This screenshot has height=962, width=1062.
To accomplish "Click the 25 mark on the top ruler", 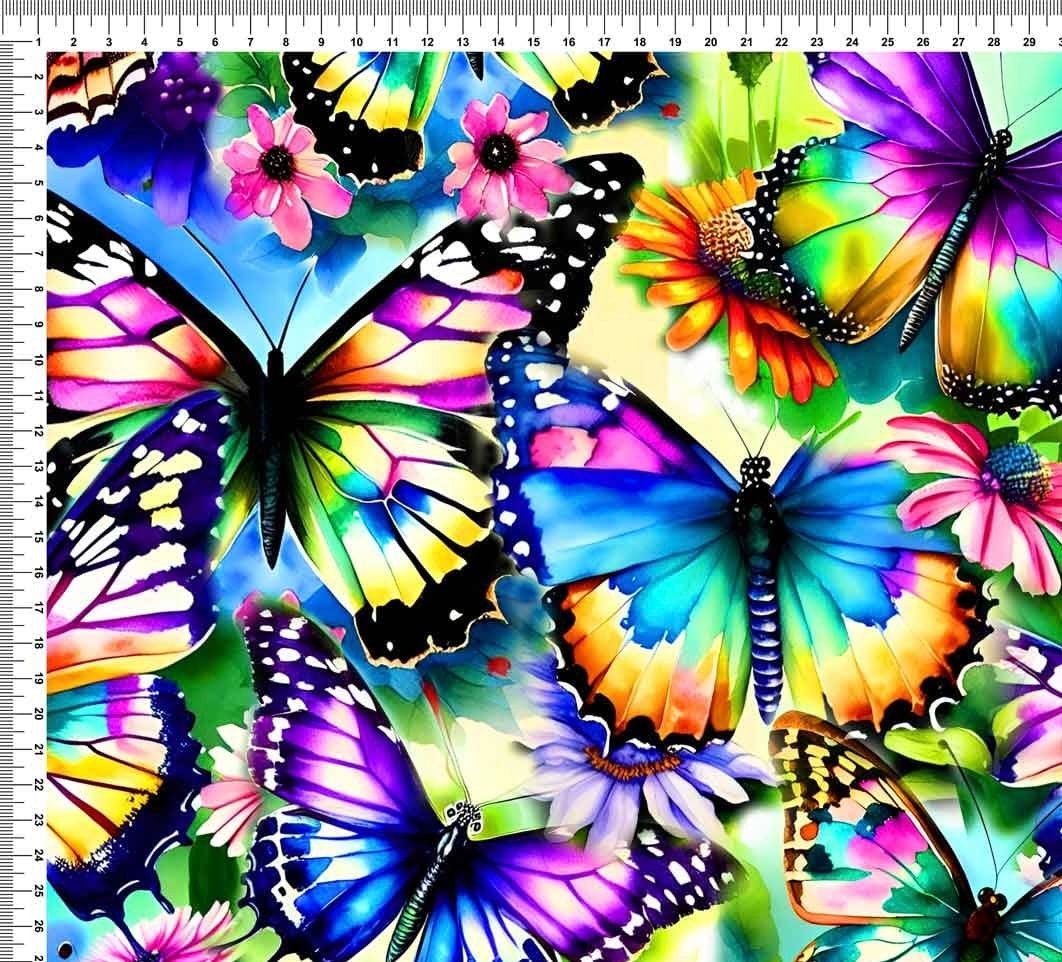I will [x=887, y=41].
